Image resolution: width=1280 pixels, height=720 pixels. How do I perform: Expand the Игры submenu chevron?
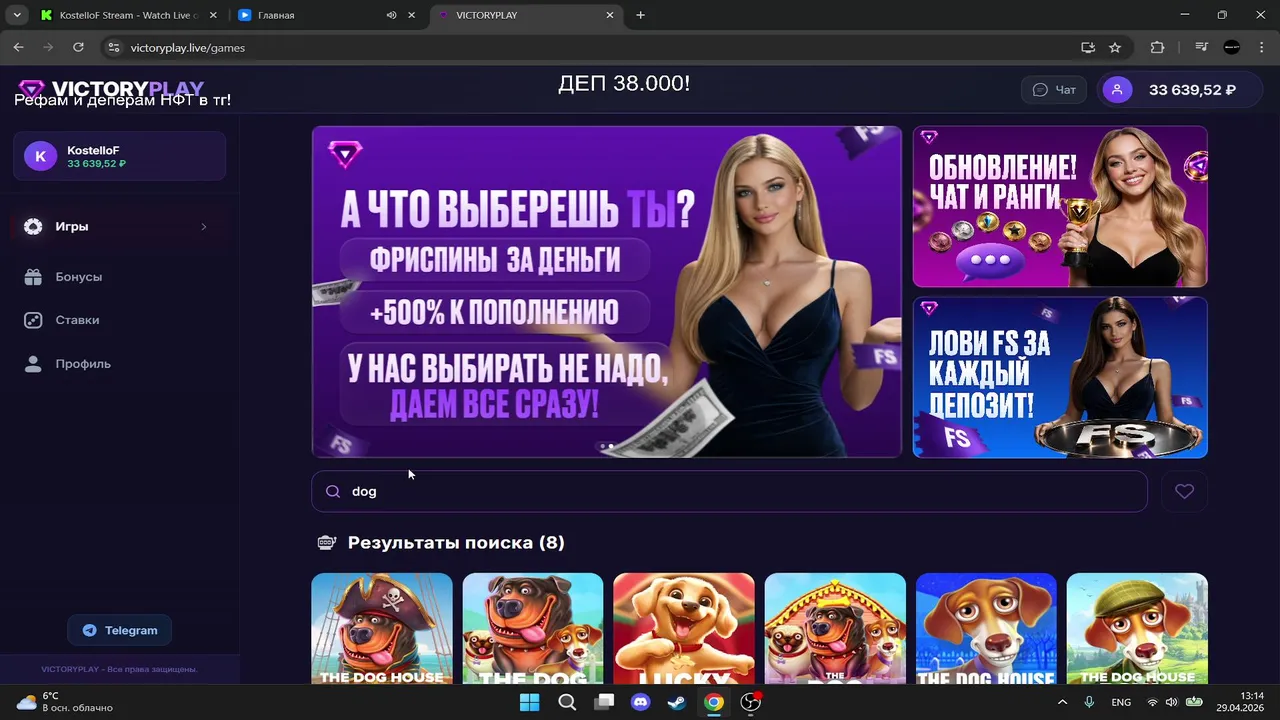tap(203, 227)
